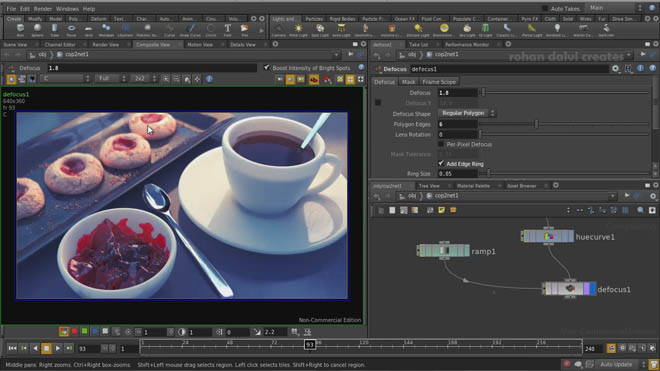Jump to first frame button

(12, 348)
